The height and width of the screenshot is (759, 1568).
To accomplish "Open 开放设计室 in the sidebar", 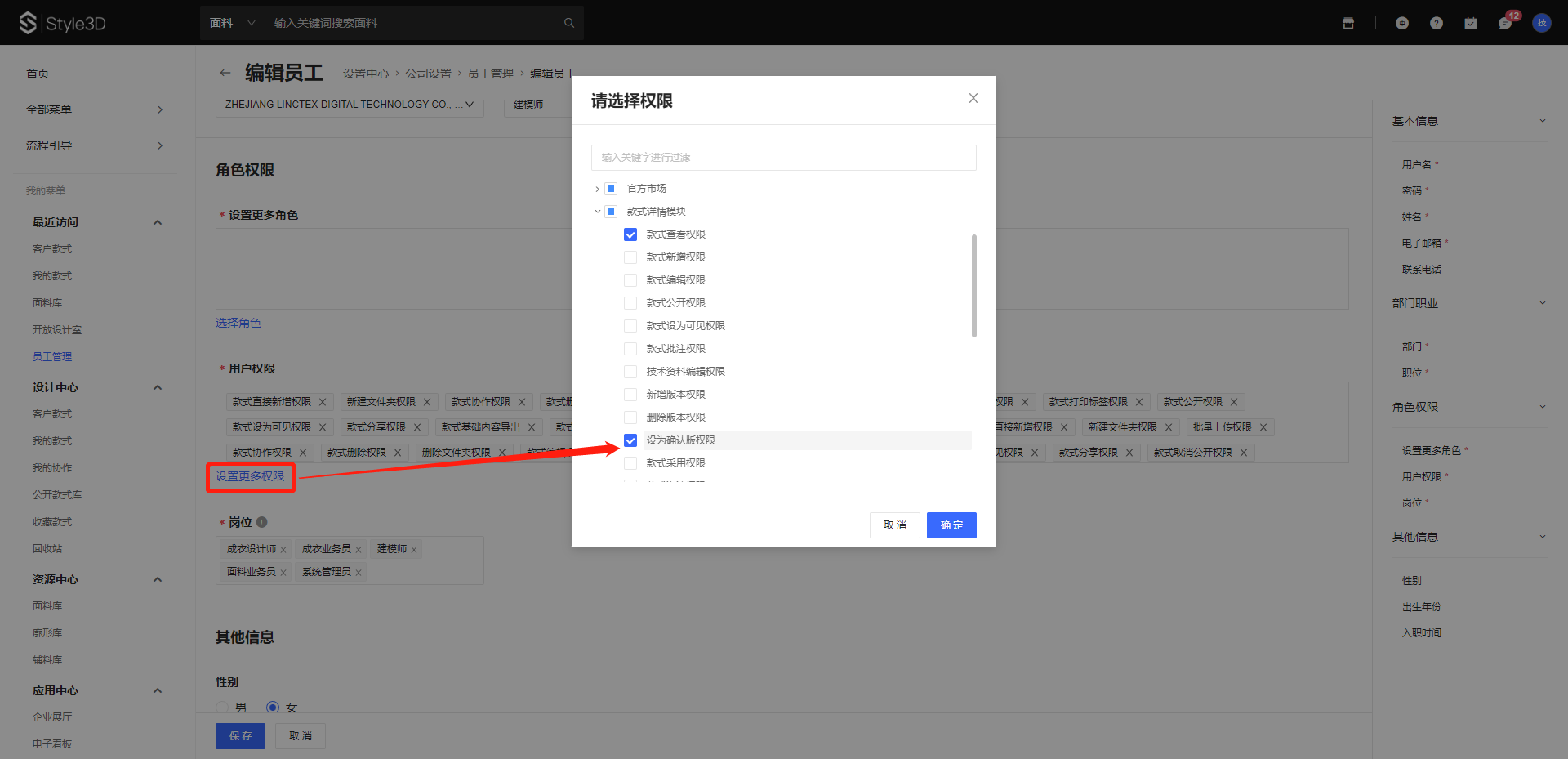I will click(57, 330).
